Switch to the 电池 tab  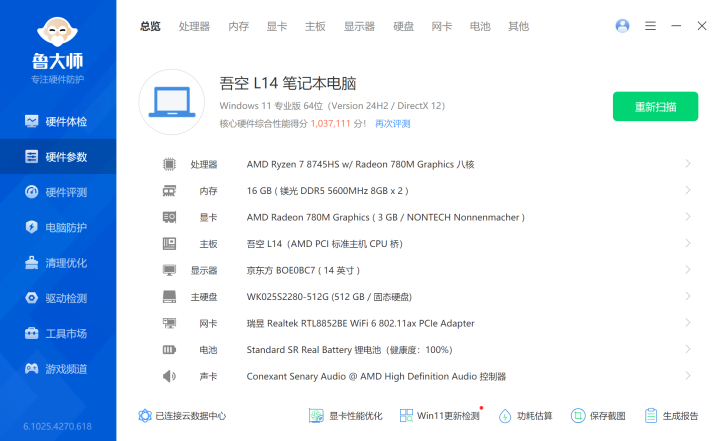[480, 26]
